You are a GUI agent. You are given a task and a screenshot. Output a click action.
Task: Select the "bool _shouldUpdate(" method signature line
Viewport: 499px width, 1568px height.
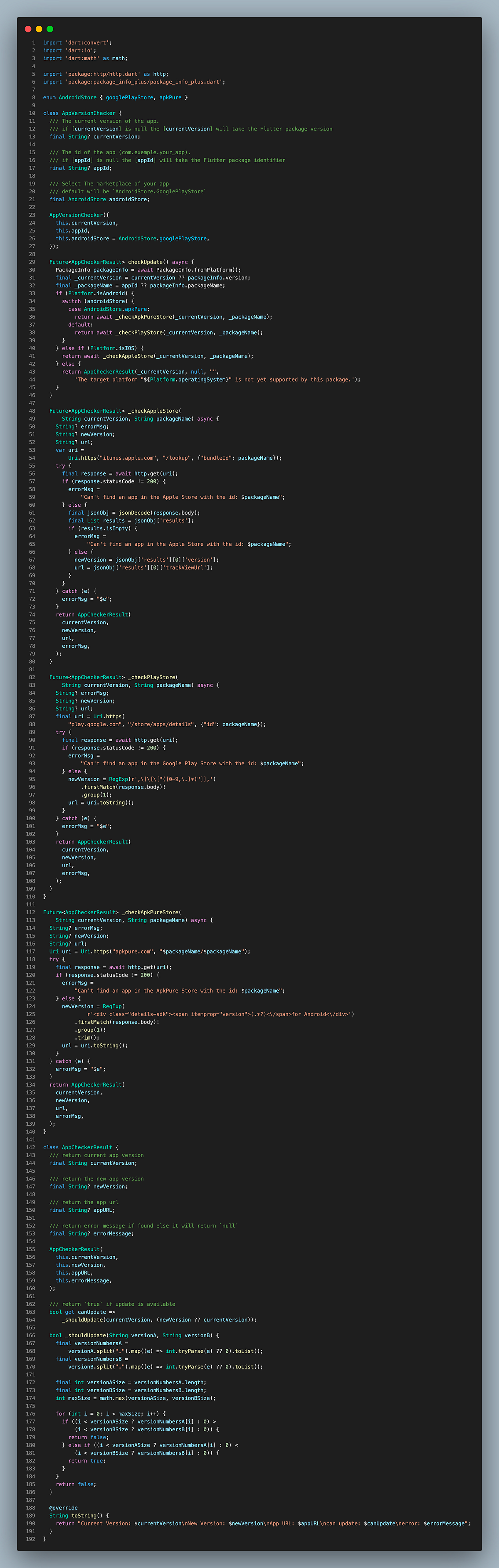click(x=134, y=1336)
